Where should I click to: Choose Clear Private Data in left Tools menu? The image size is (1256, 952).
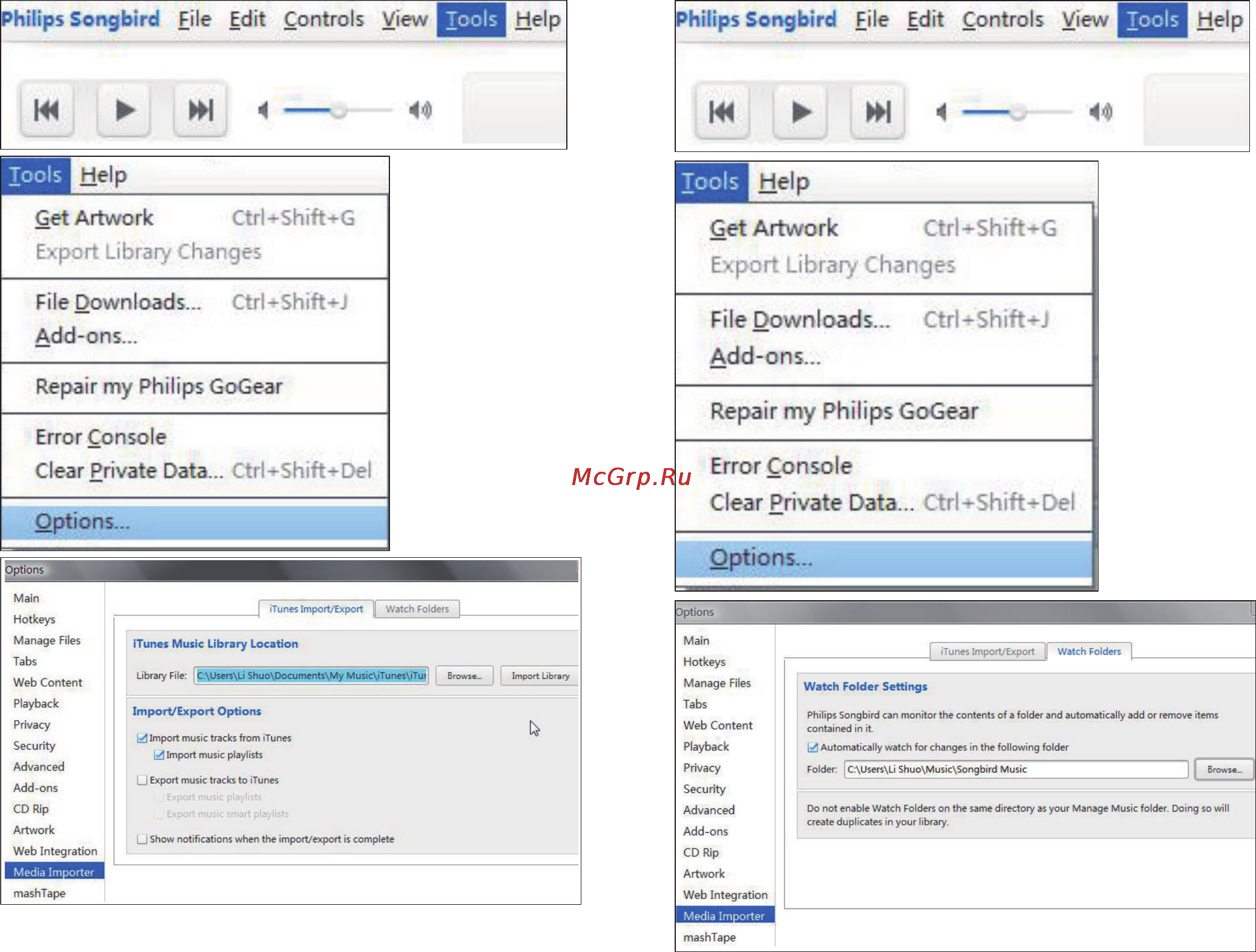(x=194, y=471)
